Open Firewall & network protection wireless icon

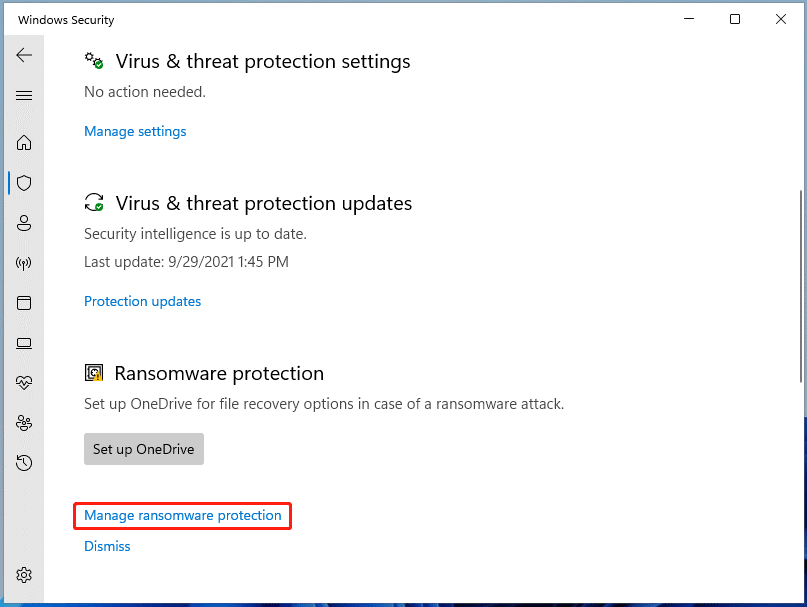click(x=24, y=263)
